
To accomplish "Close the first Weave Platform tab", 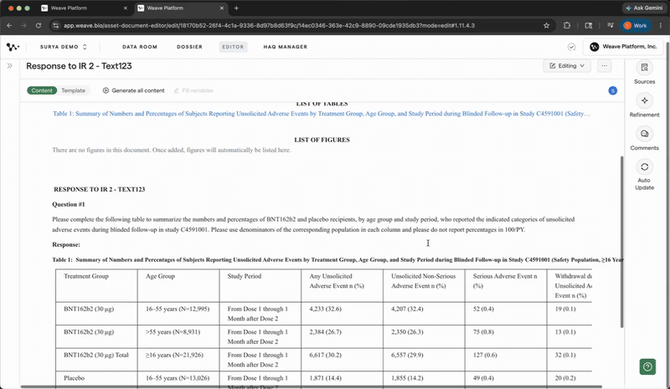I will pyautogui.click(x=125, y=8).
